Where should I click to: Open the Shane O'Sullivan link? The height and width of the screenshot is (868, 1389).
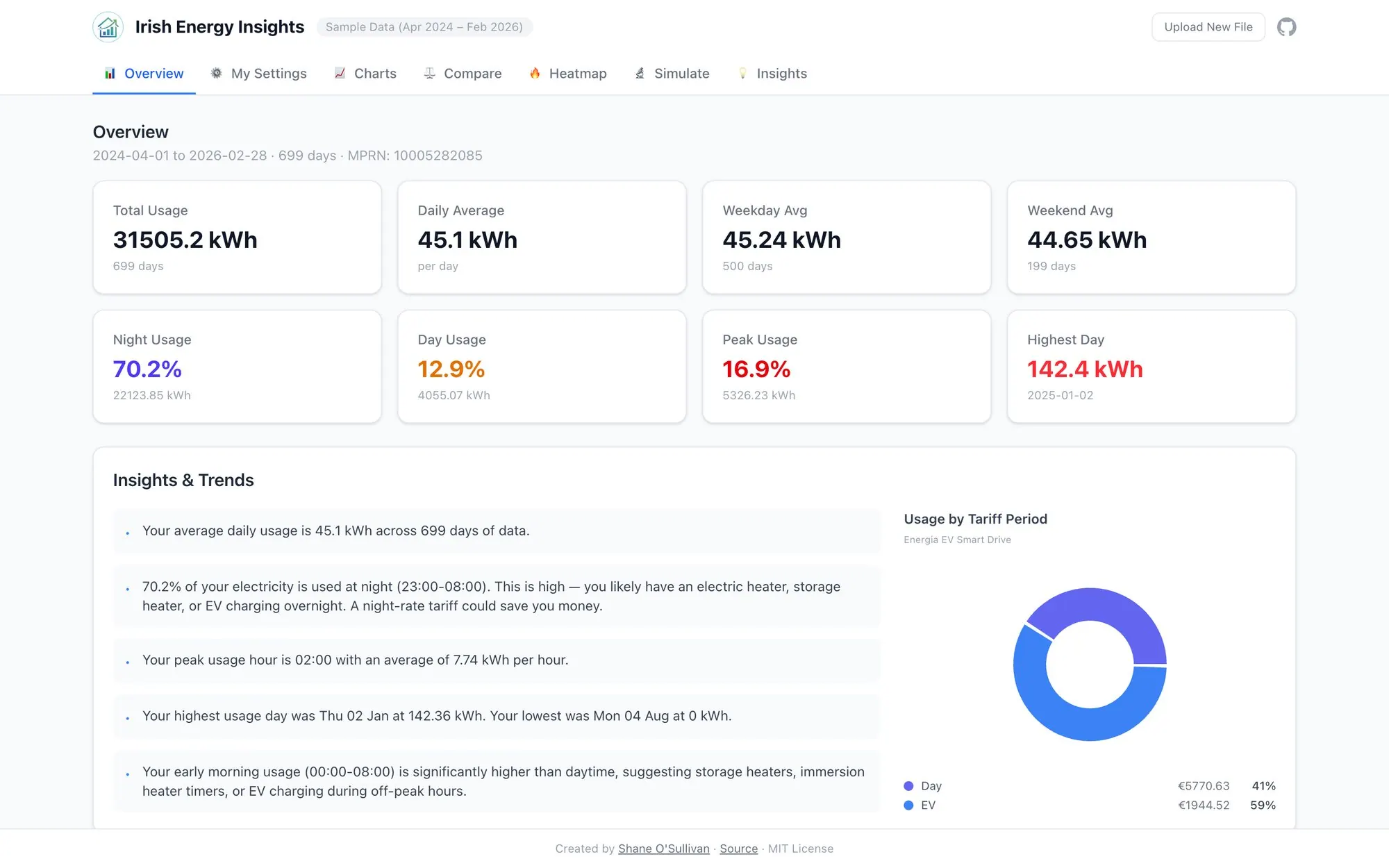coord(664,849)
